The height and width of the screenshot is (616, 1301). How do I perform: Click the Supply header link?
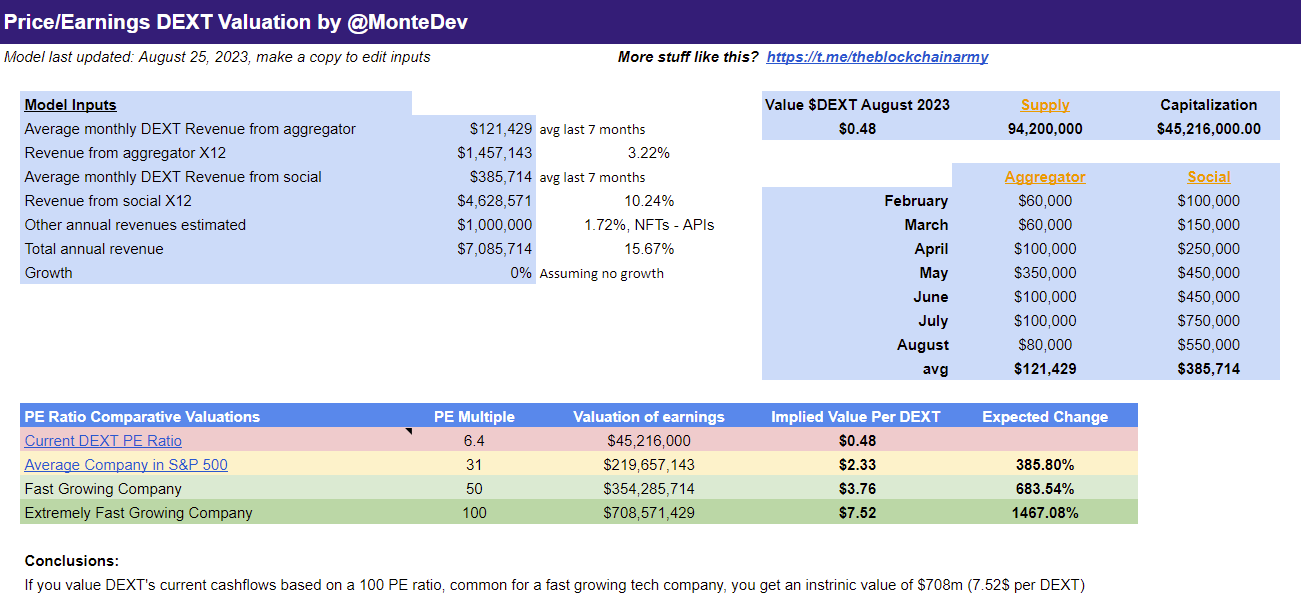coord(1044,104)
